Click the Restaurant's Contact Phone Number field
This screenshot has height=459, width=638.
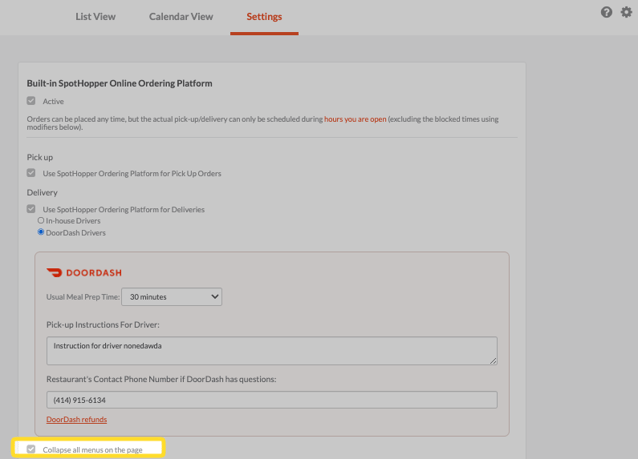[272, 400]
